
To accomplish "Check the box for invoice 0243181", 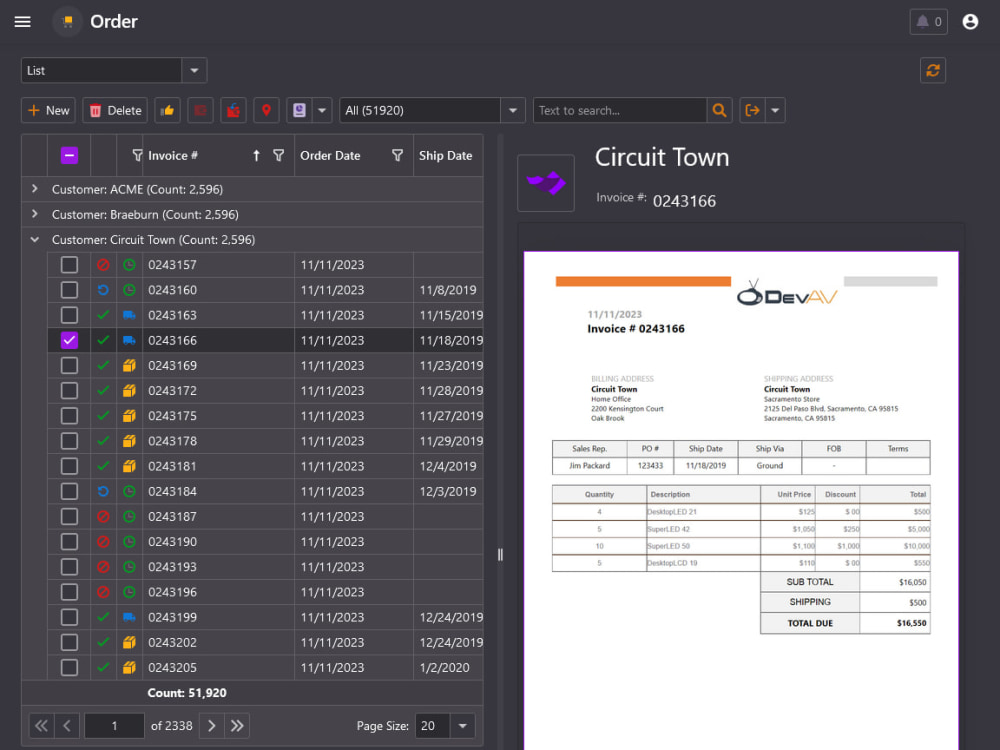I will (x=70, y=466).
